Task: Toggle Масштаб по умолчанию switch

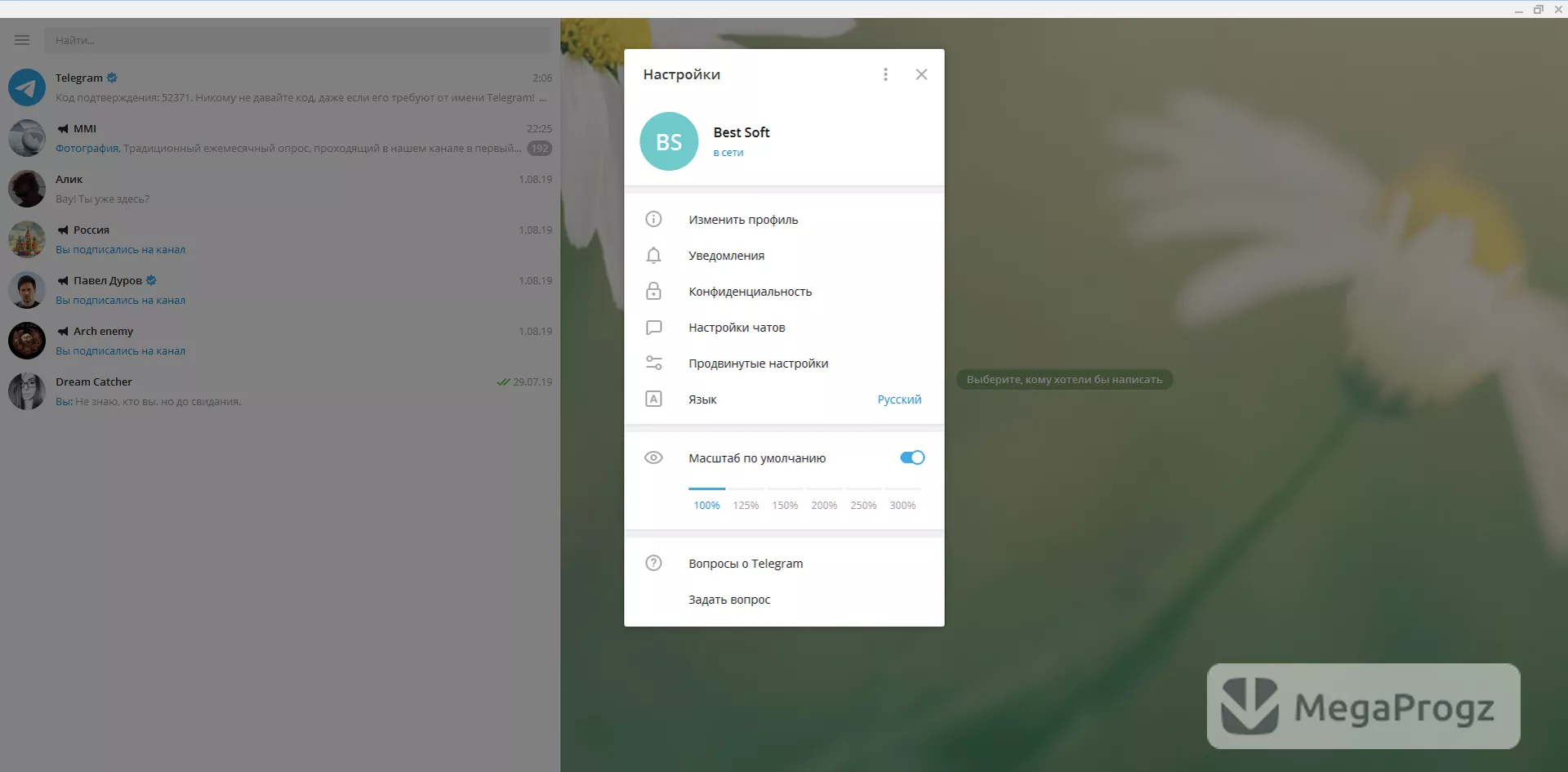Action: tap(912, 457)
